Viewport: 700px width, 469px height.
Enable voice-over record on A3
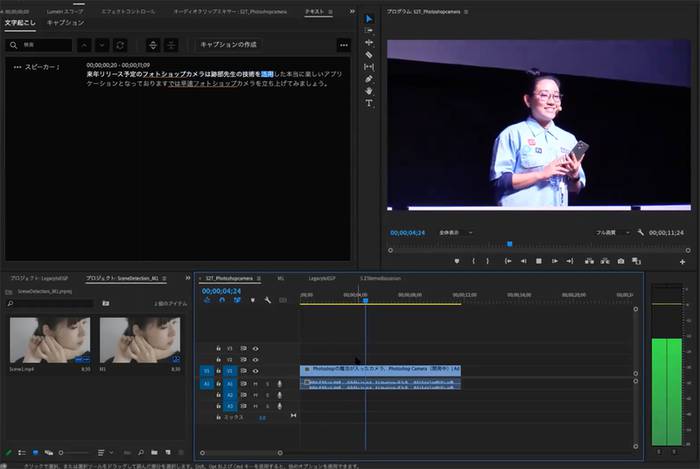click(279, 406)
